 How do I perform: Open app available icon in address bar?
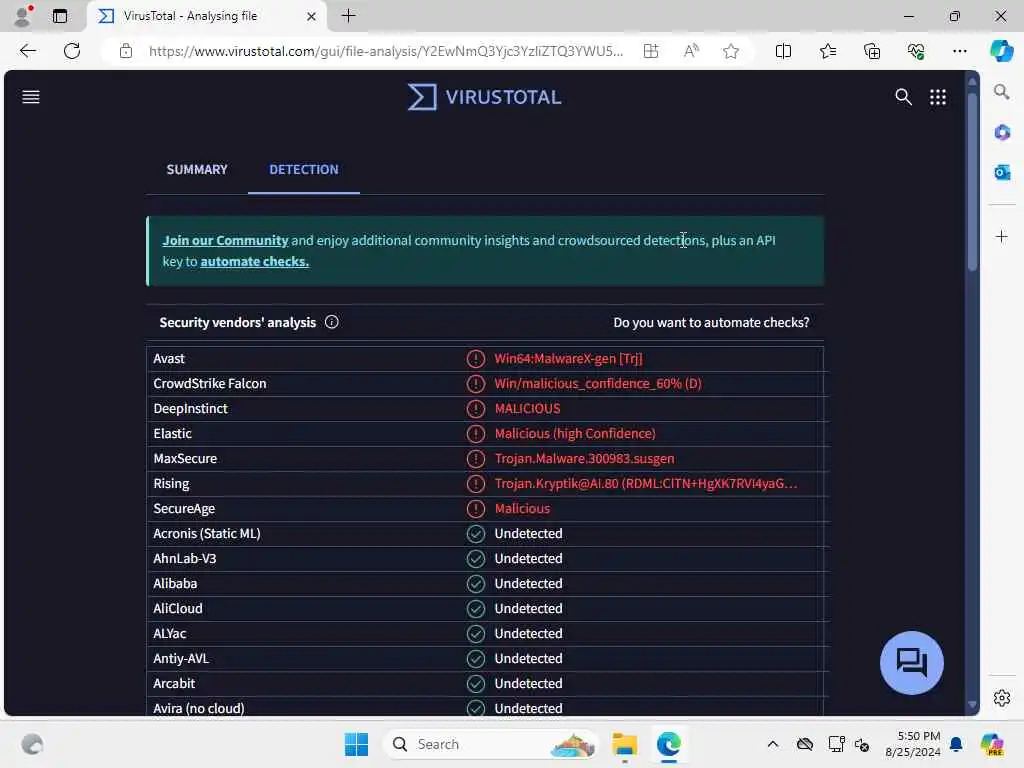pos(651,51)
